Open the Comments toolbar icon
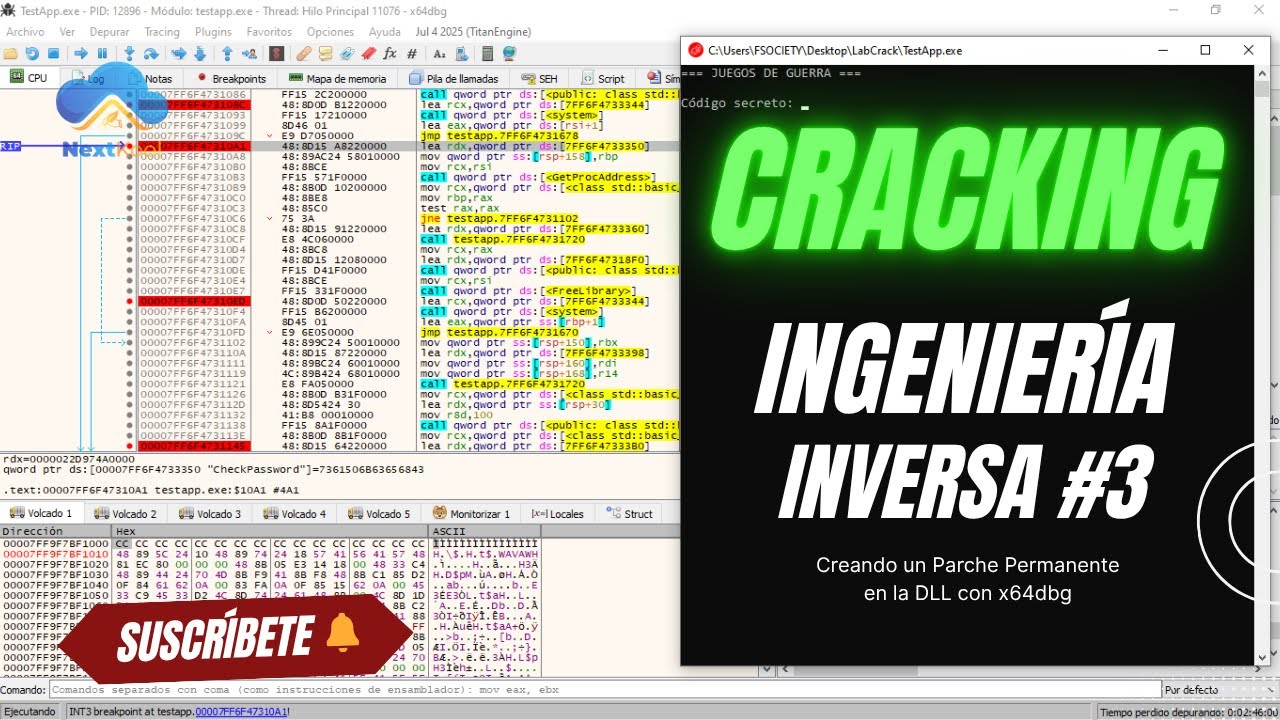Screen dimensions: 1280x720 coord(325,53)
